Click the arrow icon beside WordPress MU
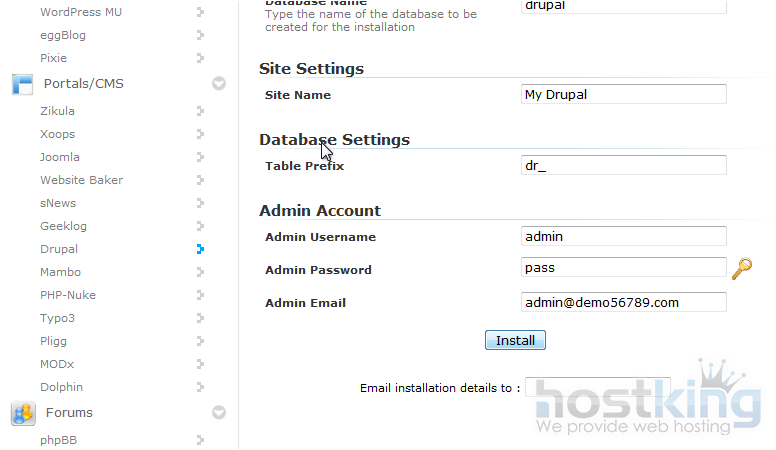 coord(201,12)
